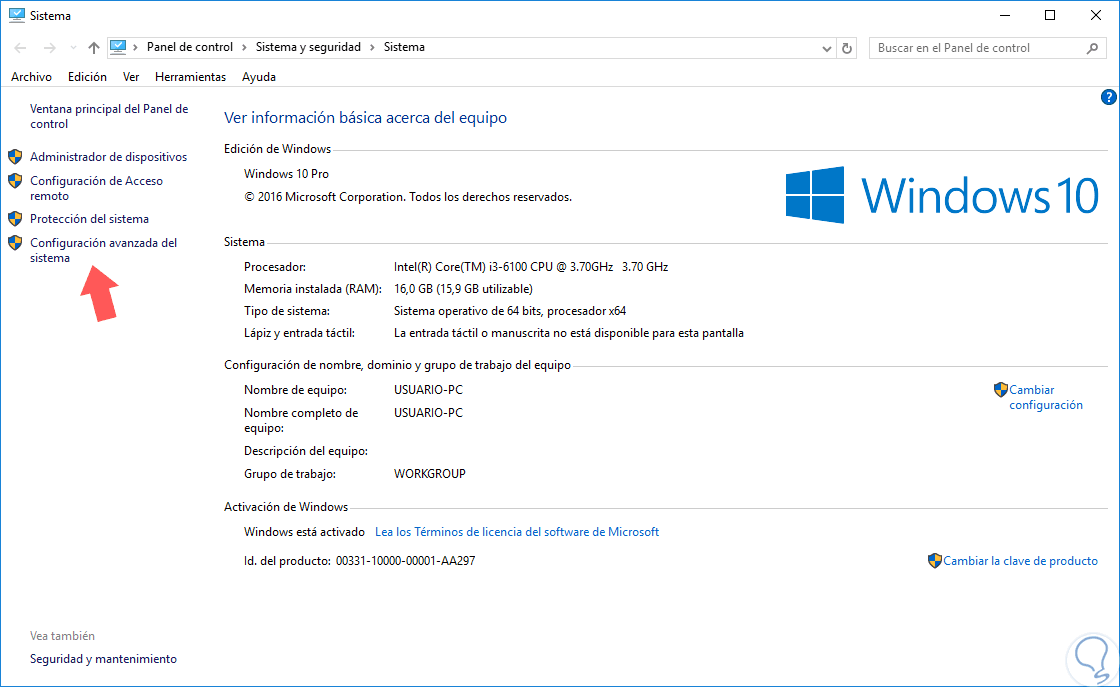Expand chevron after Panel de control breadcrumb

244,47
